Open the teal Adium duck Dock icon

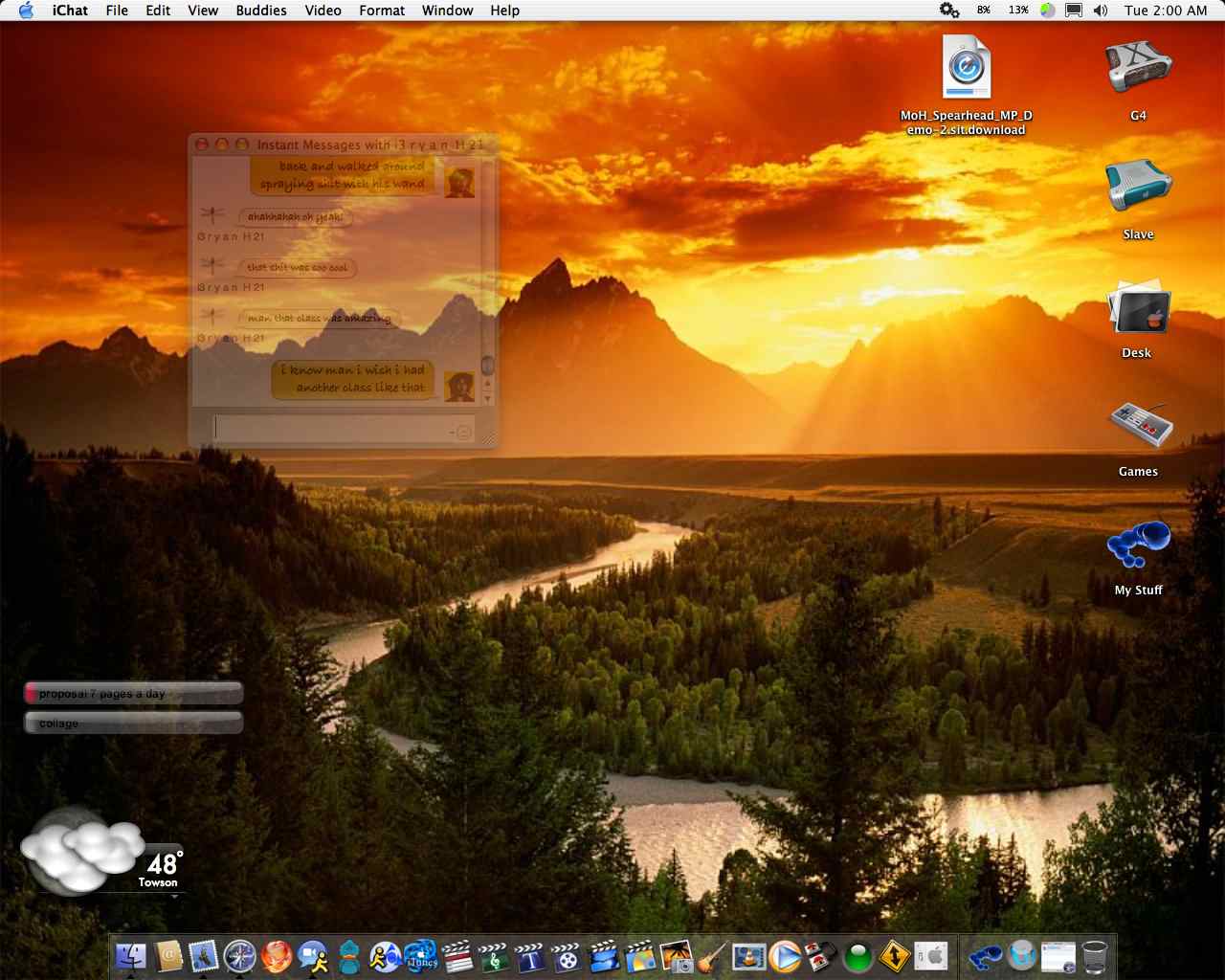(349, 955)
